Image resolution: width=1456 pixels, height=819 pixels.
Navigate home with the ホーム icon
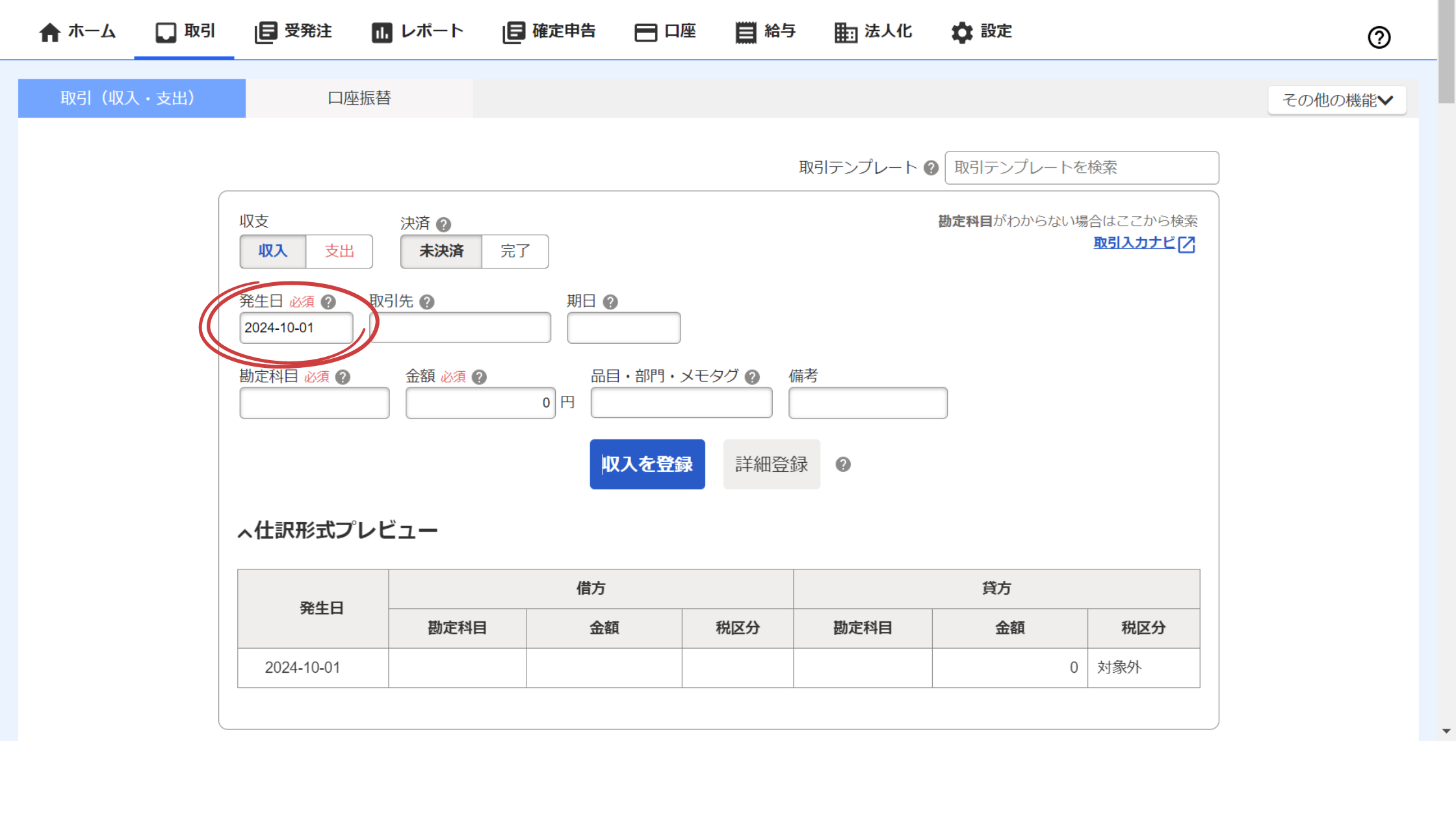(x=76, y=31)
